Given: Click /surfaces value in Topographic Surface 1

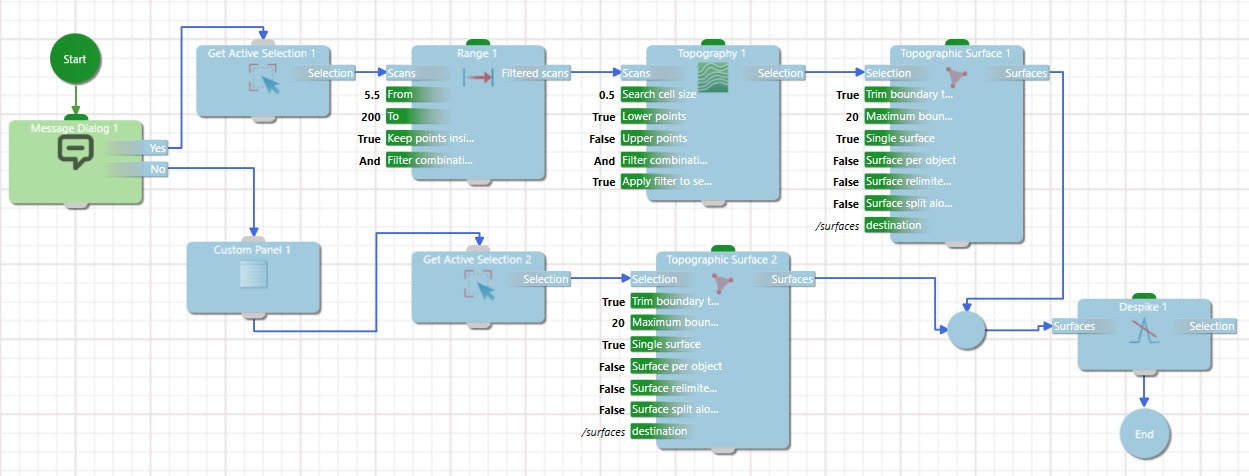Looking at the screenshot, I should [x=836, y=226].
